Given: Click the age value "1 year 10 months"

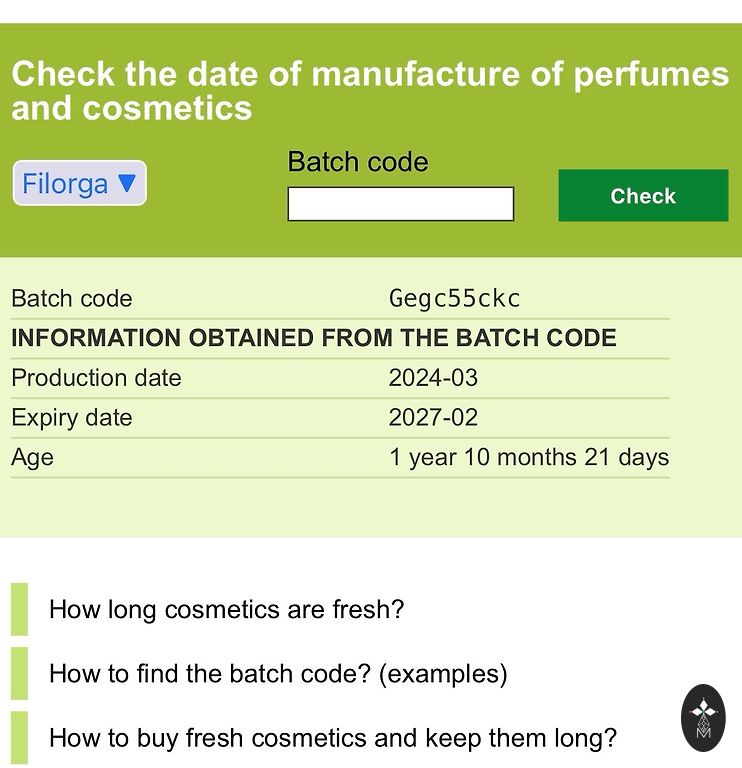Looking at the screenshot, I should [x=528, y=458].
